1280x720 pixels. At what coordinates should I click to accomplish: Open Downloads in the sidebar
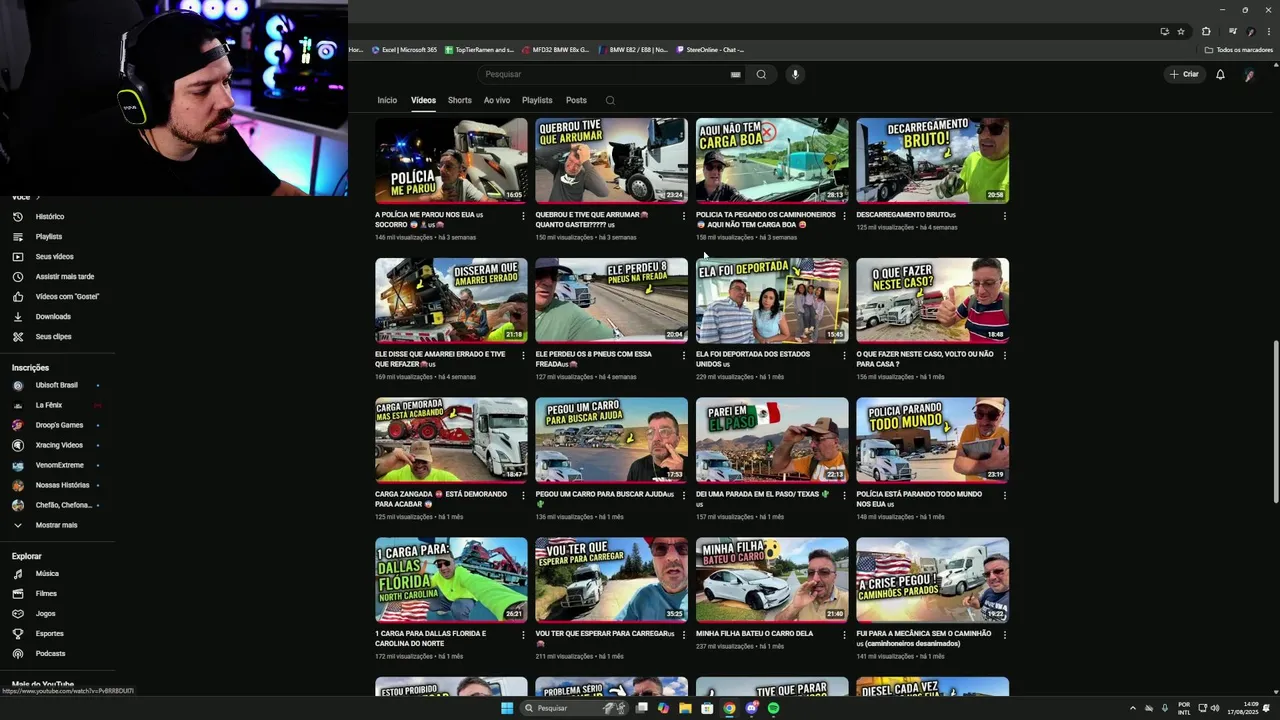click(x=53, y=317)
